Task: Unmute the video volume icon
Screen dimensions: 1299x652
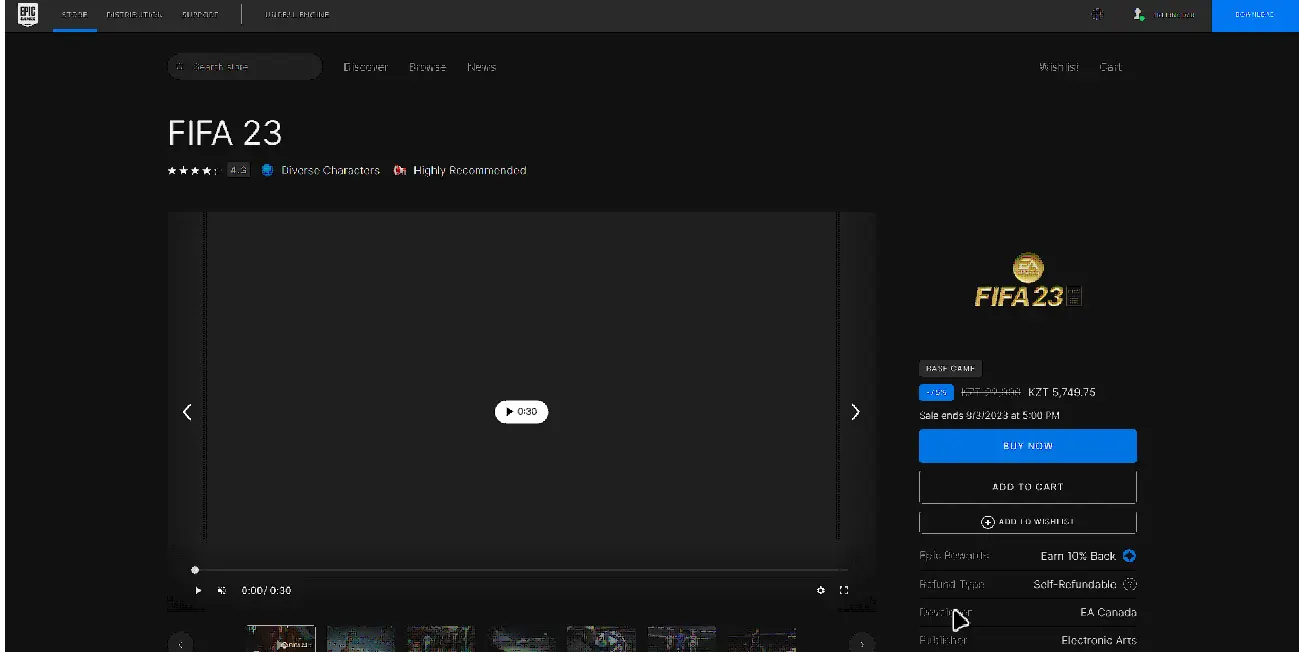Action: [222, 591]
